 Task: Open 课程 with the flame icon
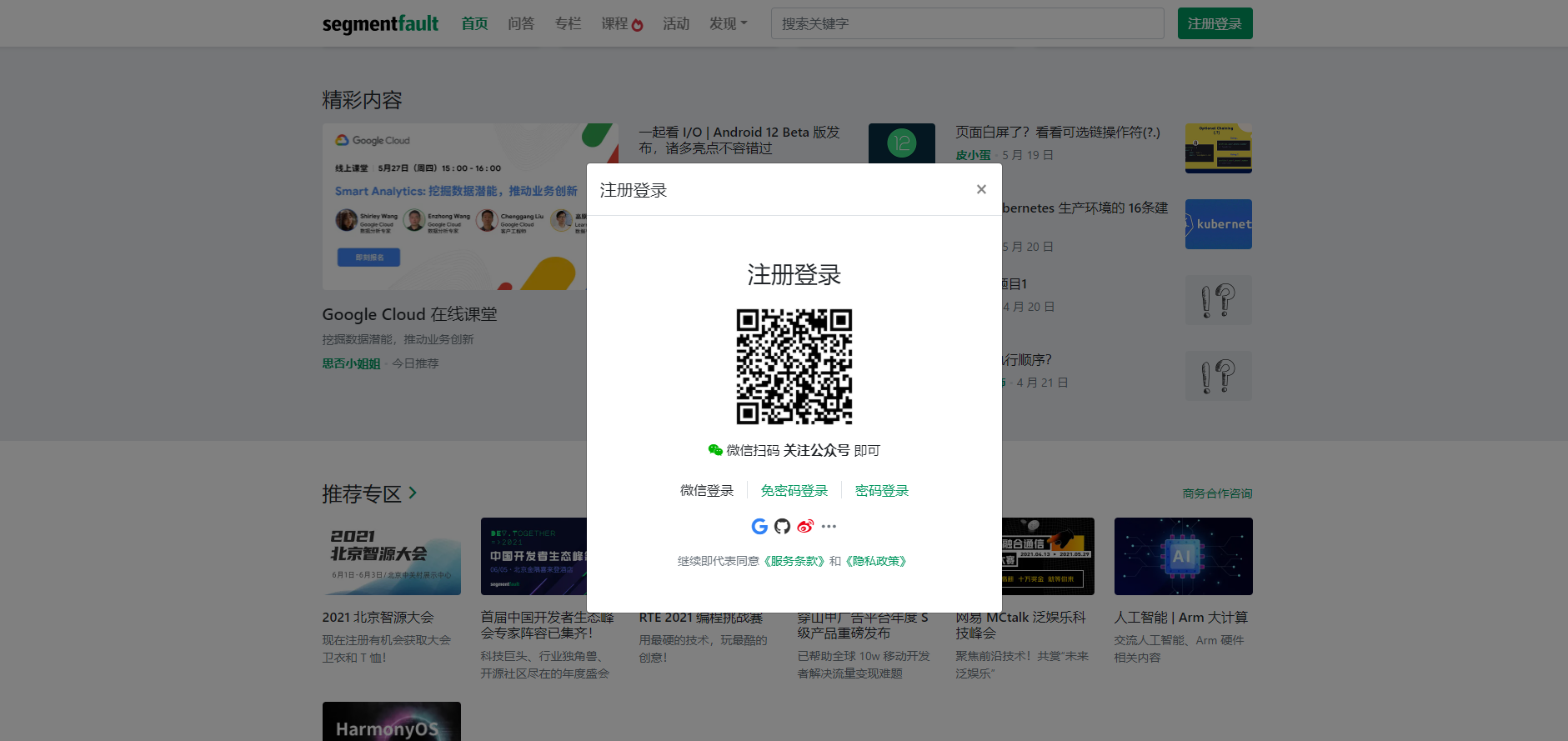pos(622,23)
